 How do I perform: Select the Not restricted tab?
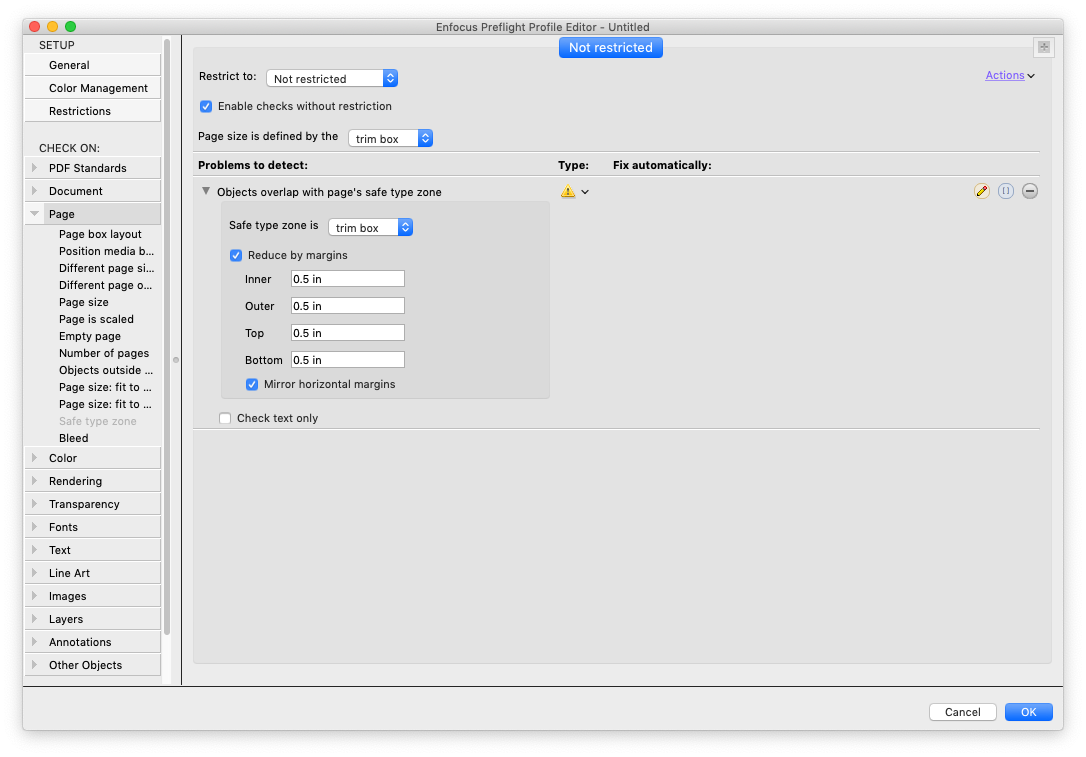tap(610, 47)
